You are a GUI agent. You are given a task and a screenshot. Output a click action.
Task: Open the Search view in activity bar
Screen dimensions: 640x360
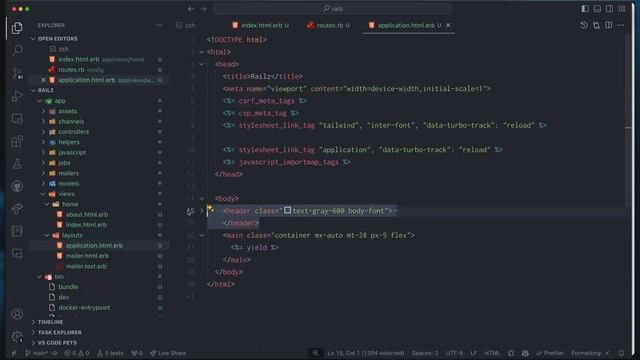[x=17, y=50]
